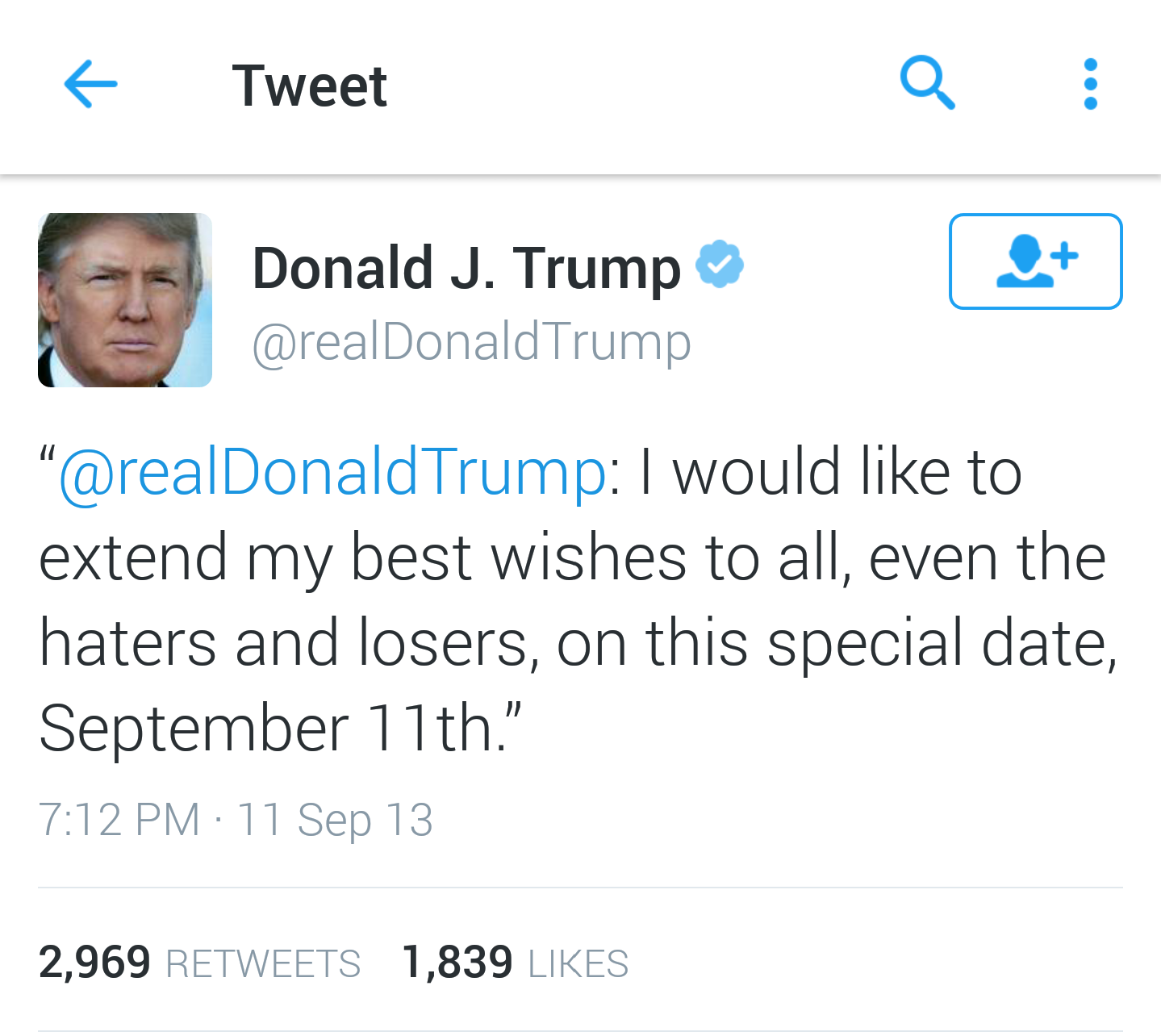Click the blue verified badge

719,264
